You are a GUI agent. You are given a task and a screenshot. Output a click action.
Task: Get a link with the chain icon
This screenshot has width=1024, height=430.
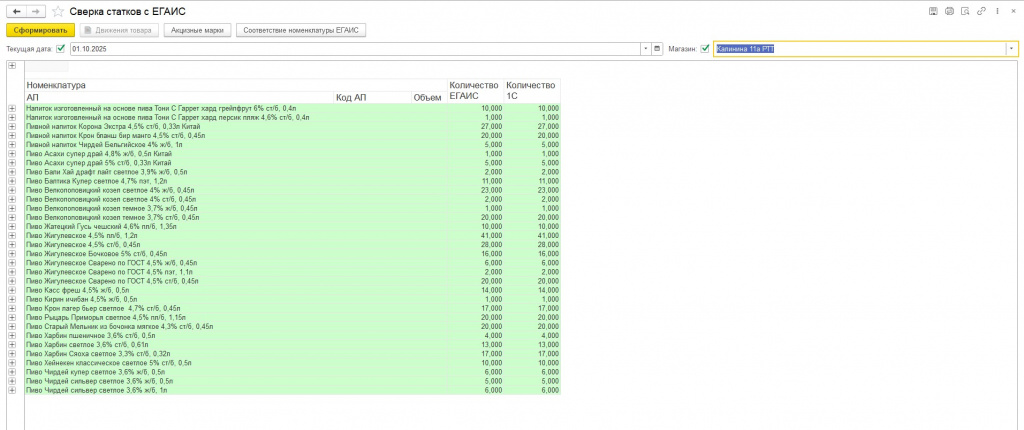pyautogui.click(x=981, y=11)
